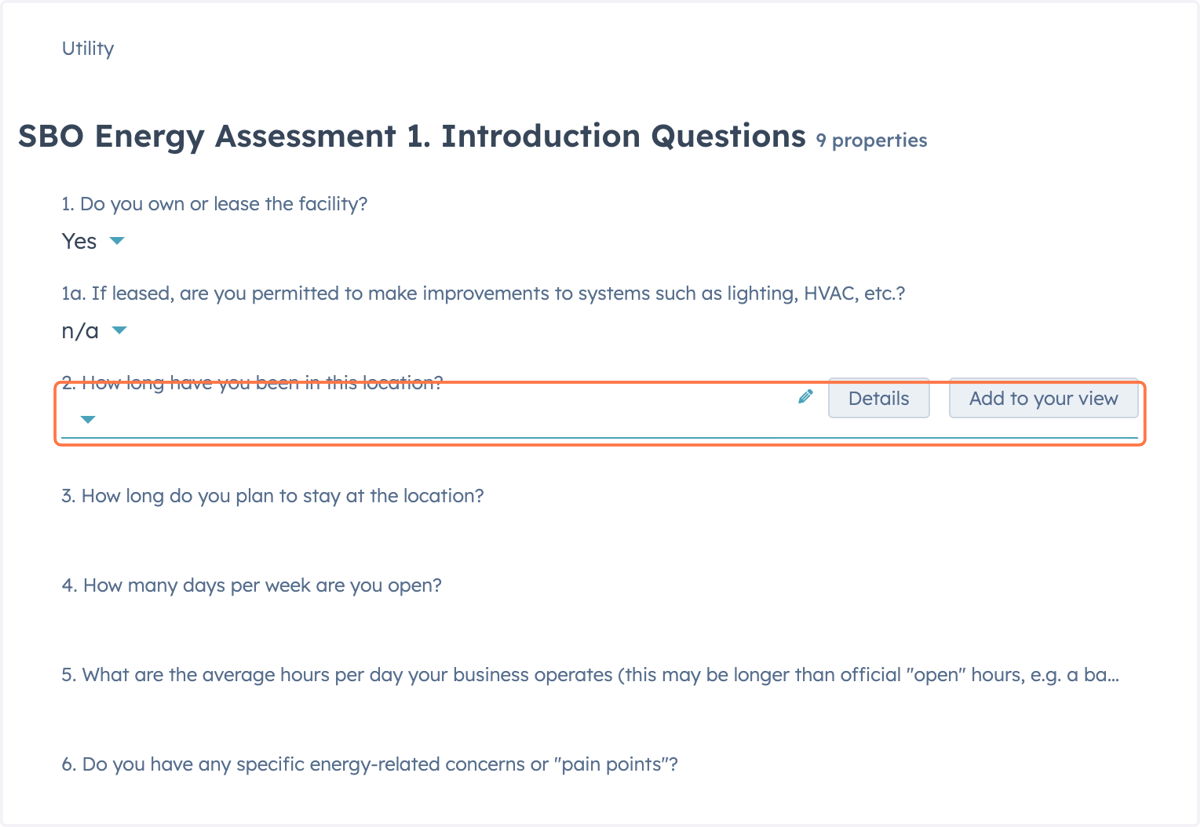Click the how long in this location label
Screen dimensions: 1200x827
[x=252, y=383]
